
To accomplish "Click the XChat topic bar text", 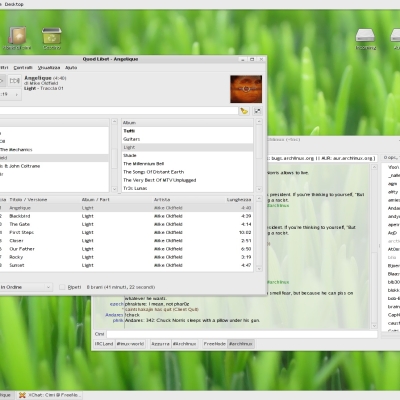I will (323, 158).
